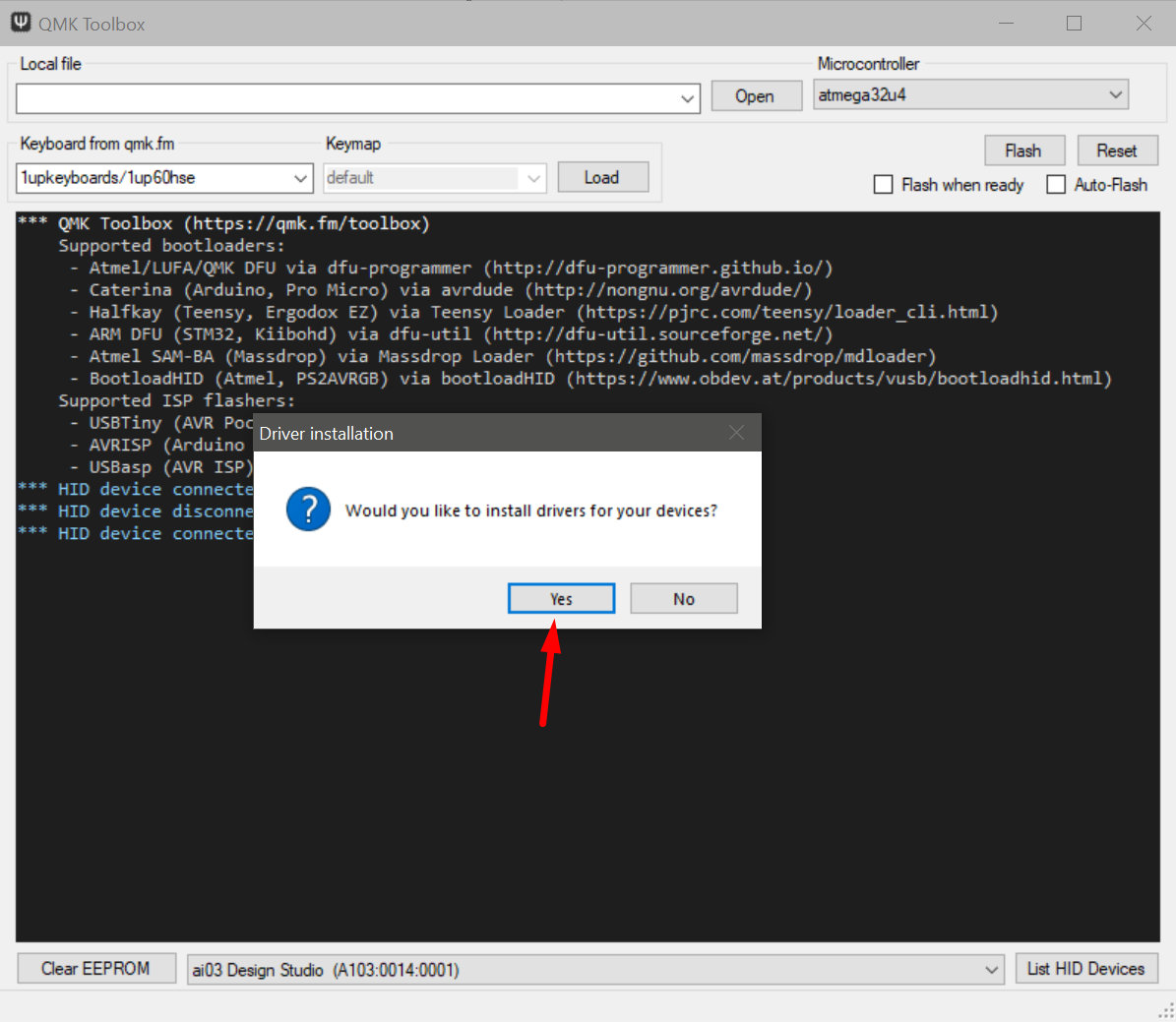Minimize the QMK Toolbox window
The image size is (1176, 1022).
pos(1005,24)
